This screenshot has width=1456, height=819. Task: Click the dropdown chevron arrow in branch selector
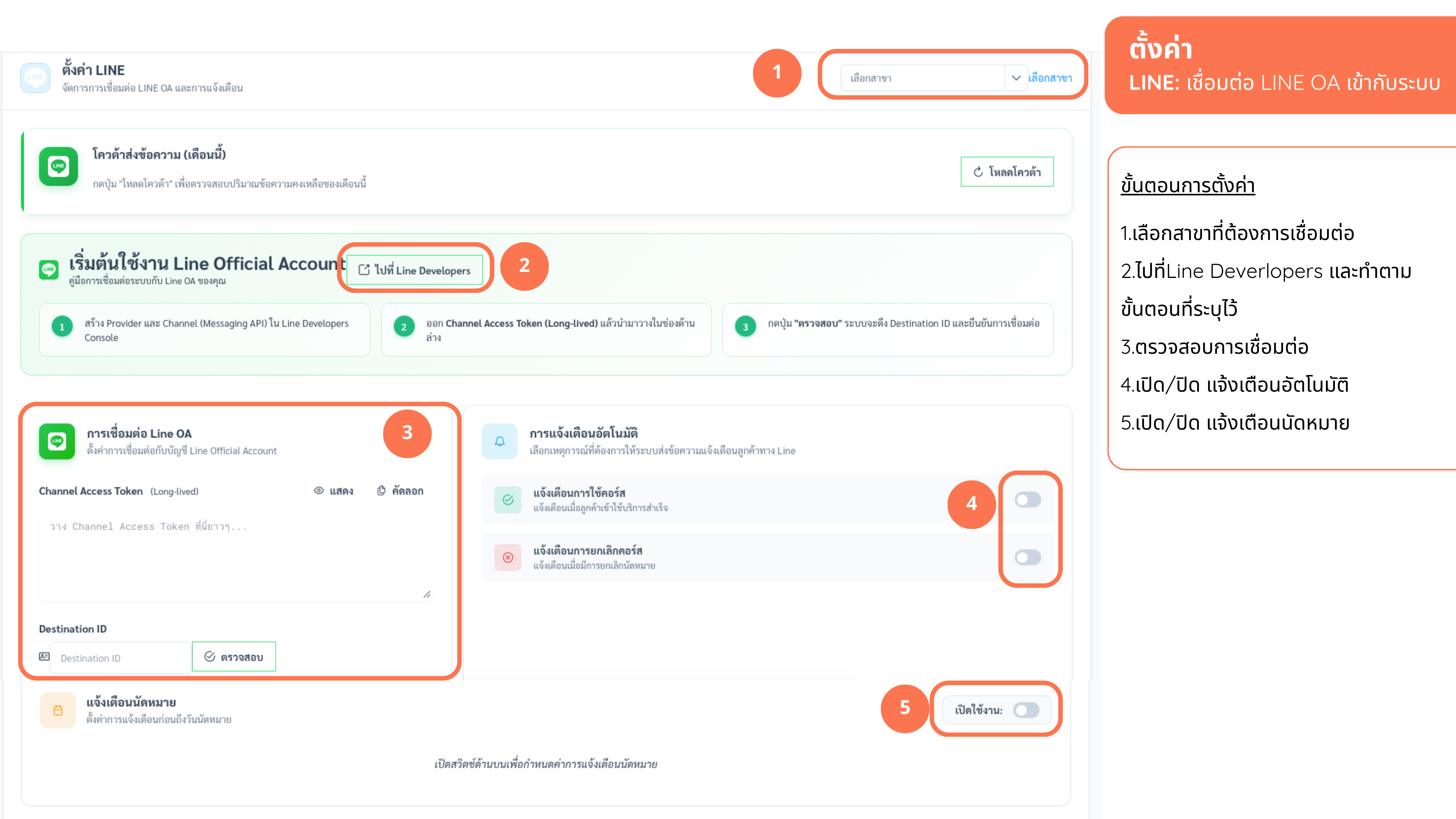[x=1016, y=78]
